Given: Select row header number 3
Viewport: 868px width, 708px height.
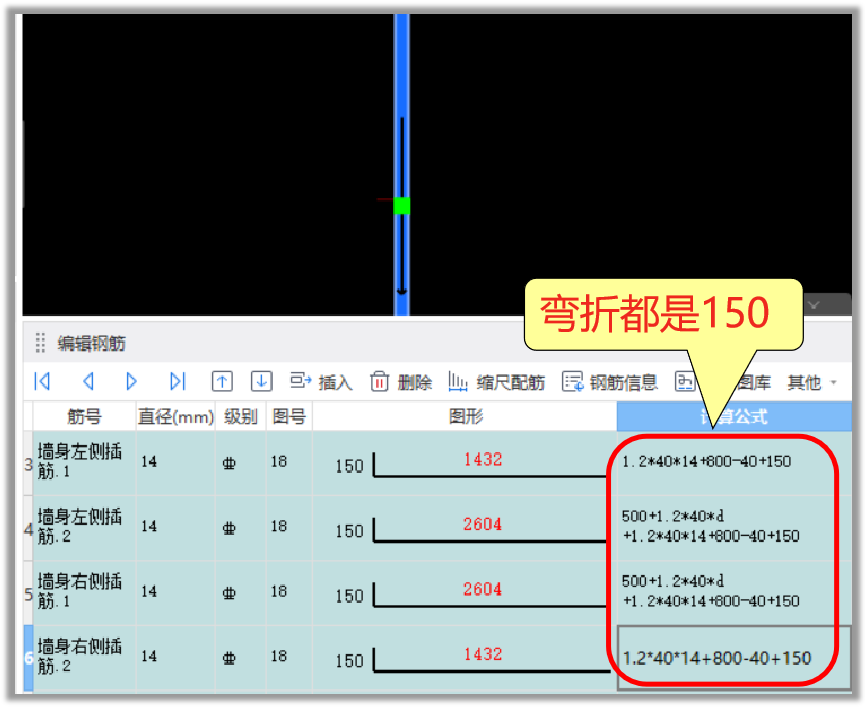Looking at the screenshot, I should [28, 464].
